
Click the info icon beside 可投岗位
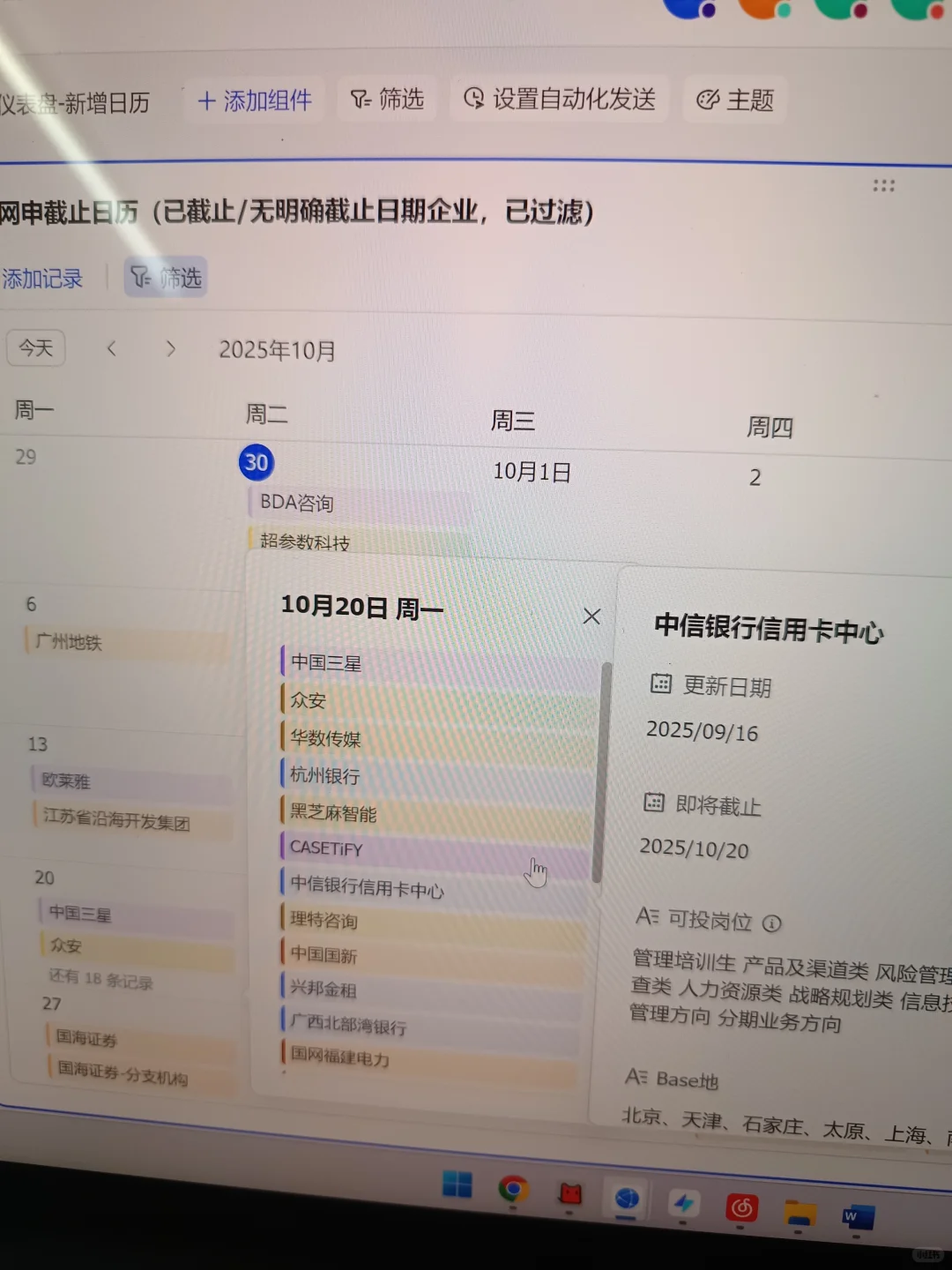(x=771, y=923)
